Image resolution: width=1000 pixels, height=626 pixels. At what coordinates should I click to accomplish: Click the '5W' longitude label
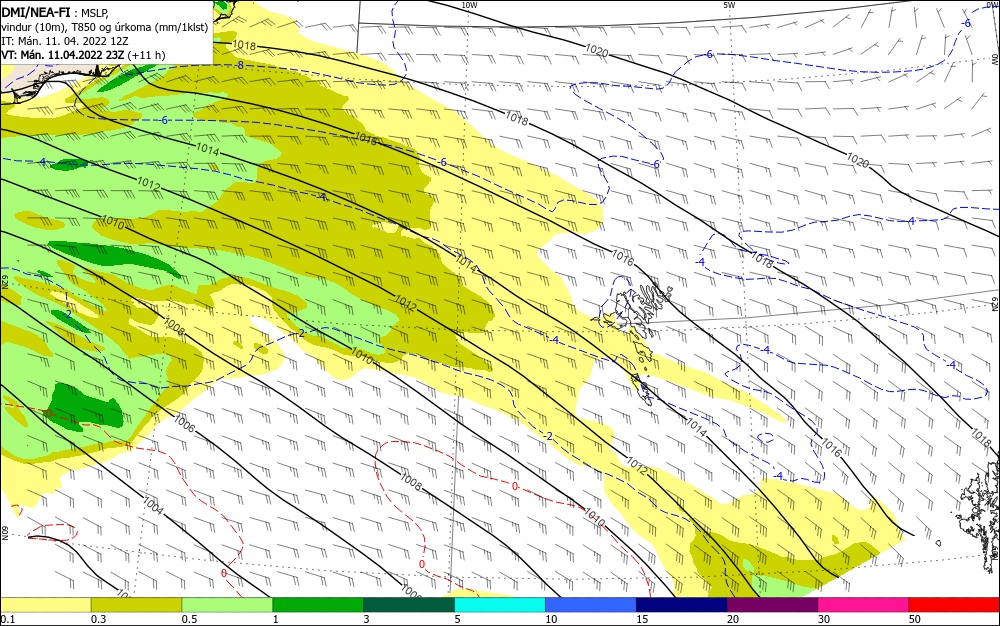pos(729,5)
